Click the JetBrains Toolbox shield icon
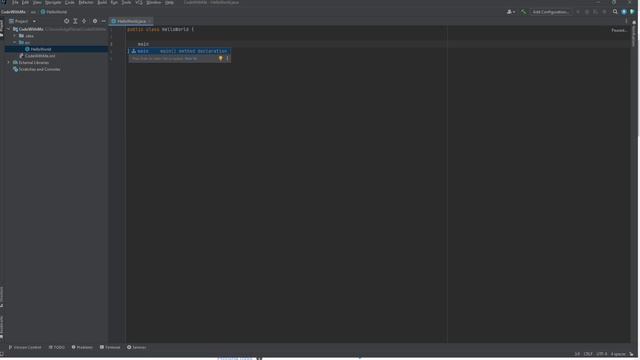This screenshot has height=360, width=640. coord(632,12)
